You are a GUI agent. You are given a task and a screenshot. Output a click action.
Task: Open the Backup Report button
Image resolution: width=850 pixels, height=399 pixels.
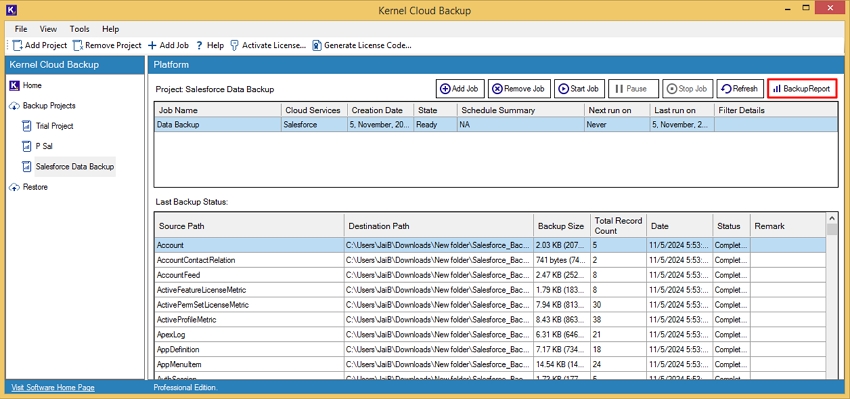pos(802,89)
